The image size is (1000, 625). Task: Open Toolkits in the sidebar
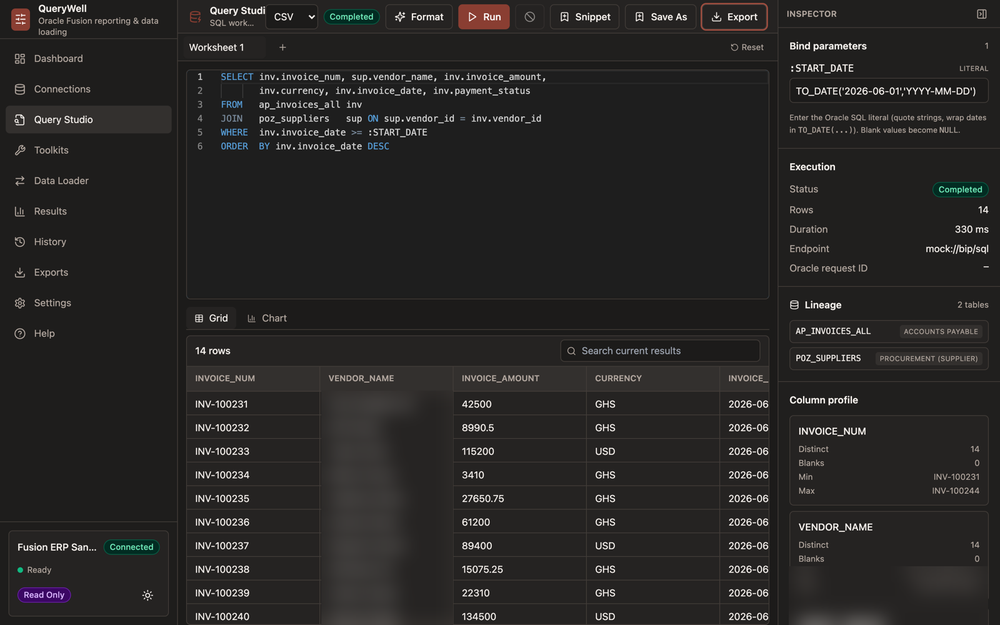(89, 150)
